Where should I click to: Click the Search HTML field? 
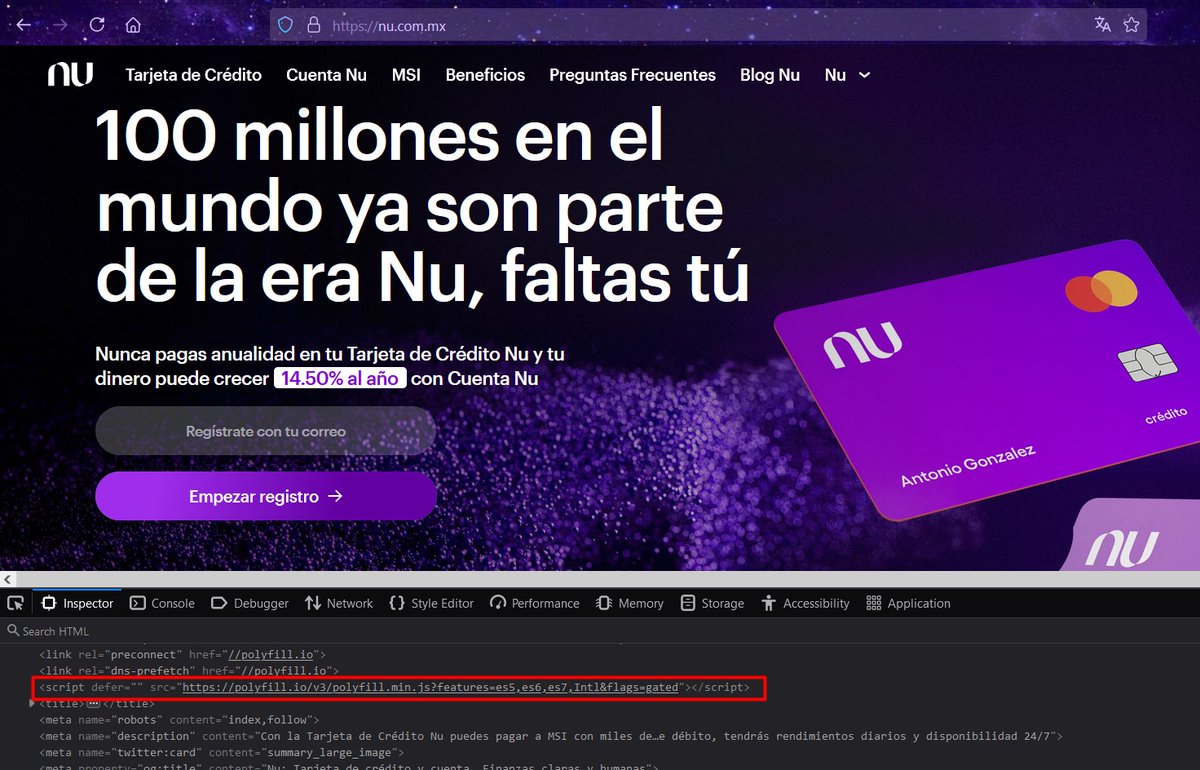pyautogui.click(x=600, y=631)
